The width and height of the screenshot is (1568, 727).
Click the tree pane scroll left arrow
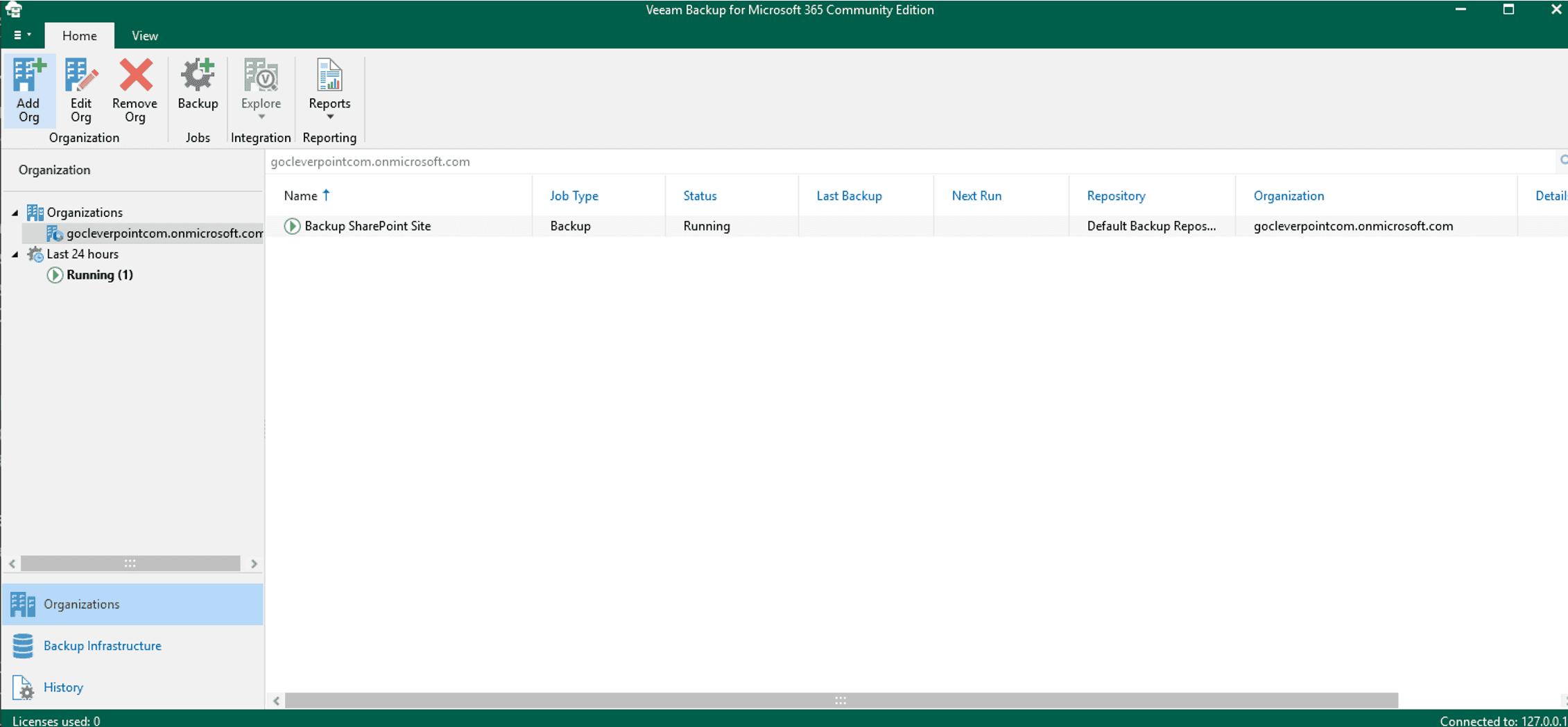point(12,563)
